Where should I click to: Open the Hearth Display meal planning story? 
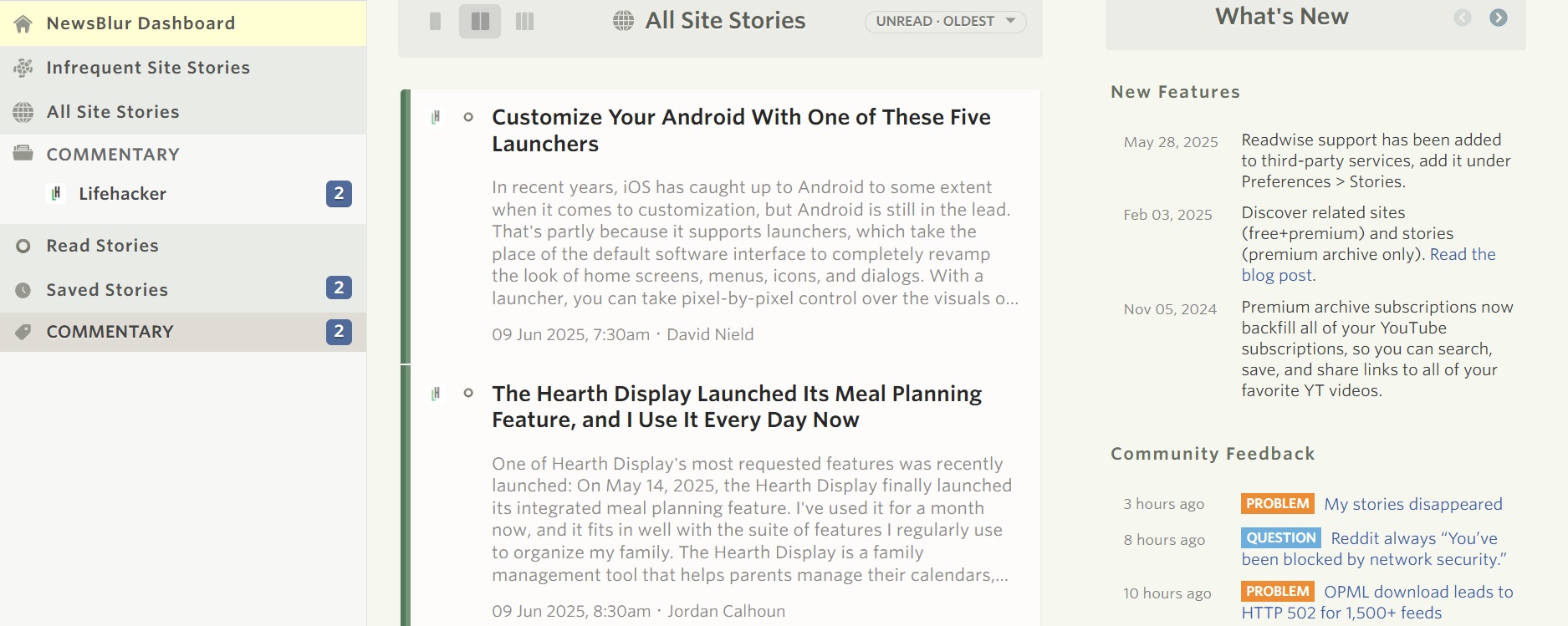click(737, 407)
